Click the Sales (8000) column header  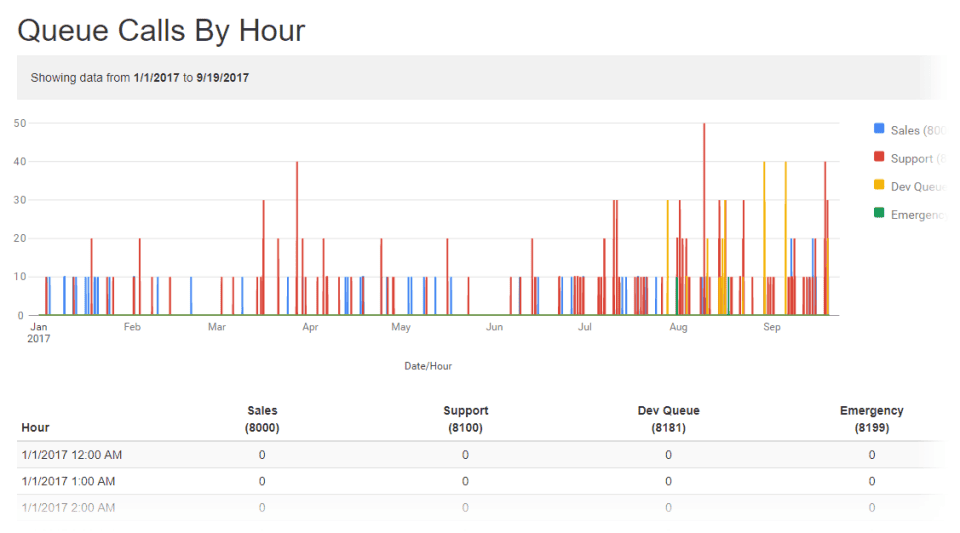(262, 419)
